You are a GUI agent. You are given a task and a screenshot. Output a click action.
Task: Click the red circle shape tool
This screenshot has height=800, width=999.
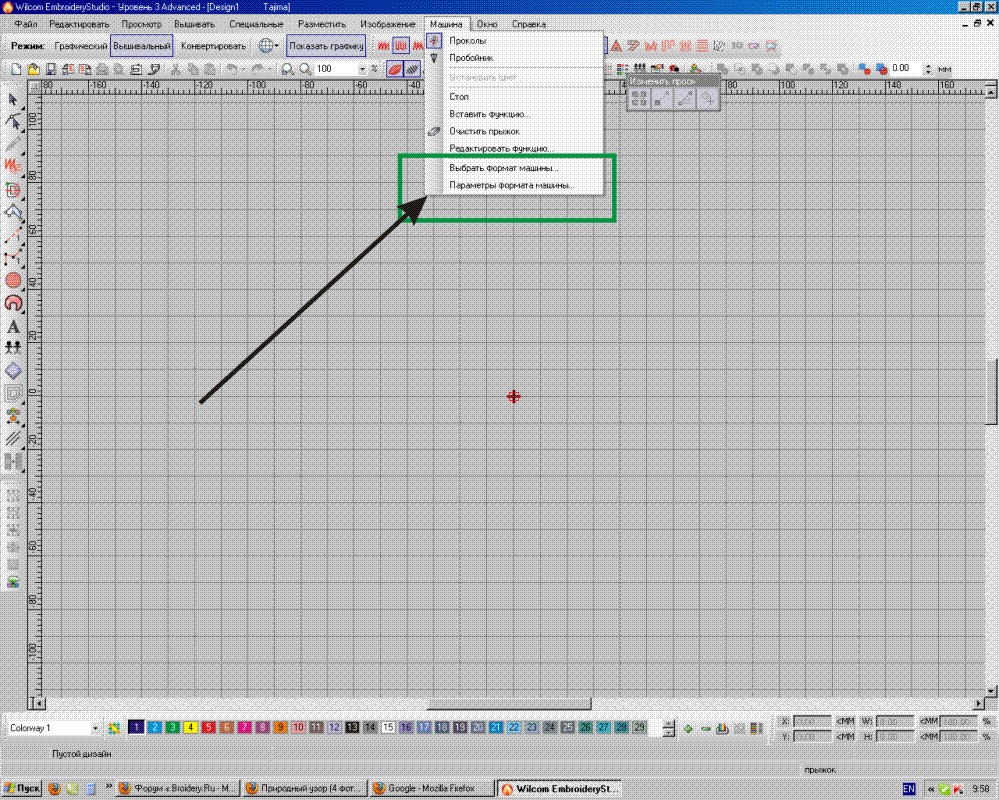click(x=14, y=281)
